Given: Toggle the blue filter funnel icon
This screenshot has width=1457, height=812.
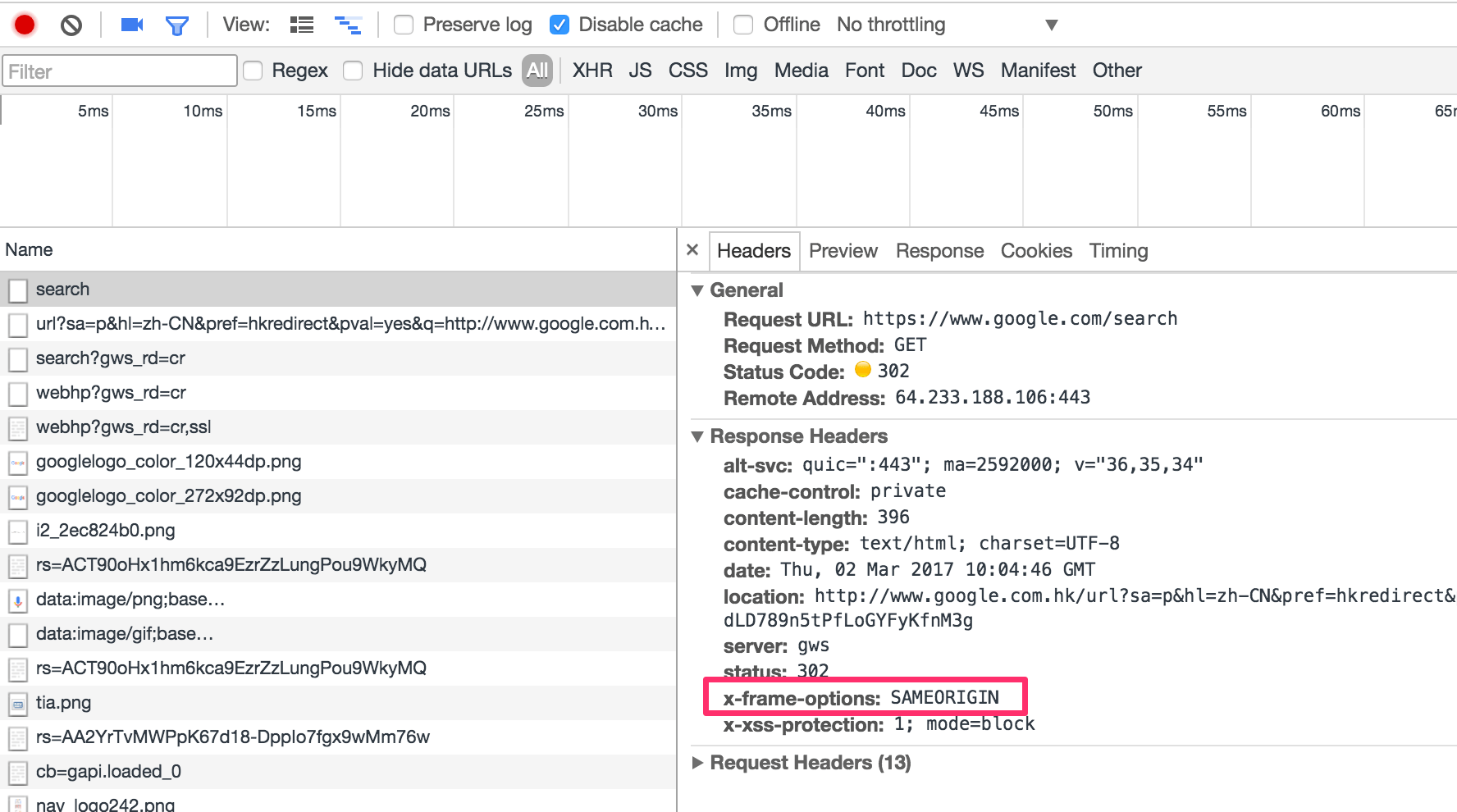Looking at the screenshot, I should [177, 26].
